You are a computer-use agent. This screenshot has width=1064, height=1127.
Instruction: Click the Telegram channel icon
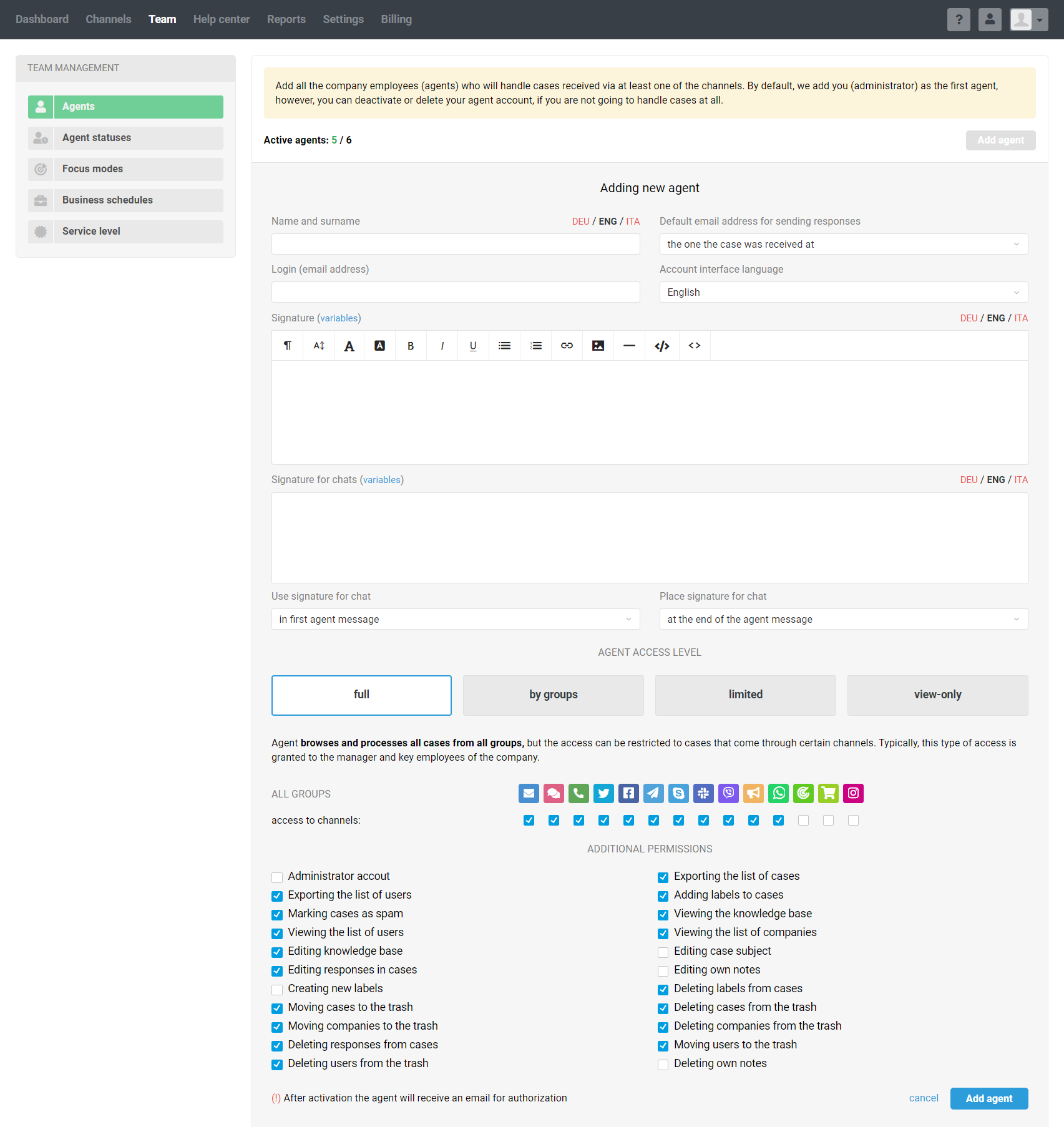[653, 793]
